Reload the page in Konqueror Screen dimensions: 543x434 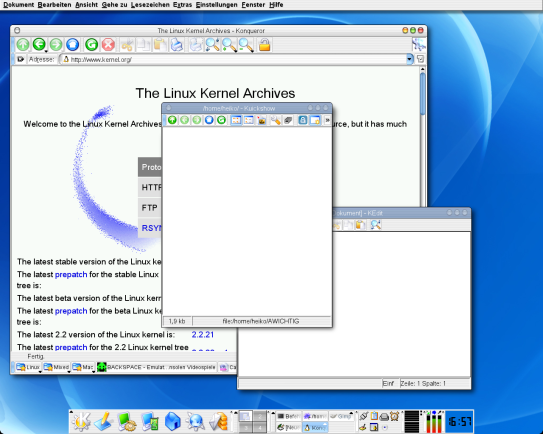click(x=91, y=45)
